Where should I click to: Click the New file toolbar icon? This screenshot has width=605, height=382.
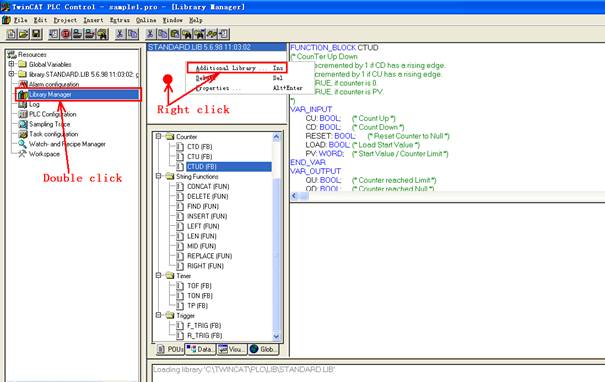tap(12, 34)
